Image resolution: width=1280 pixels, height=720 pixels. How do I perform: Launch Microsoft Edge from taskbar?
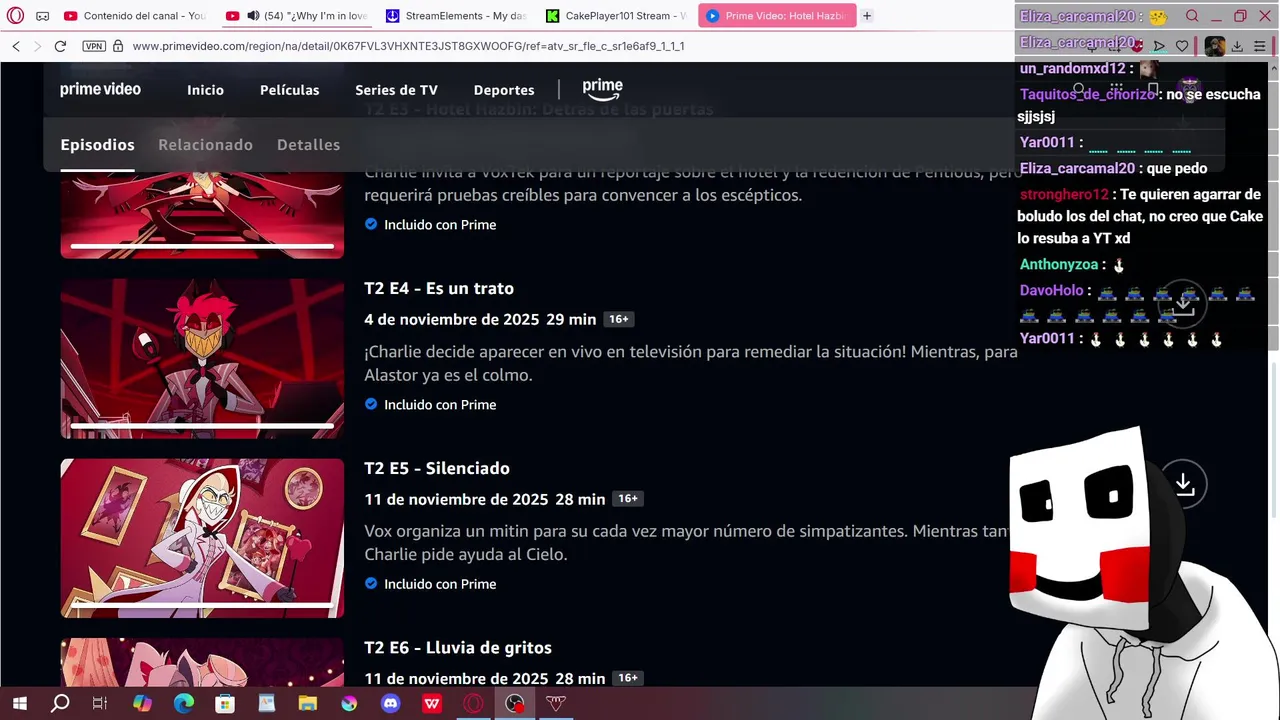[x=183, y=704]
